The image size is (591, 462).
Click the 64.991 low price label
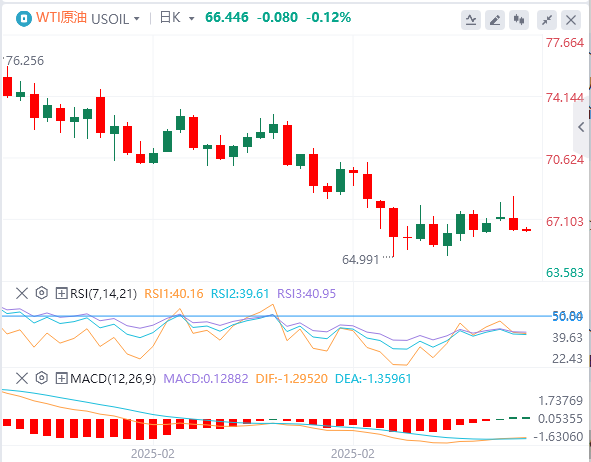tap(360, 260)
